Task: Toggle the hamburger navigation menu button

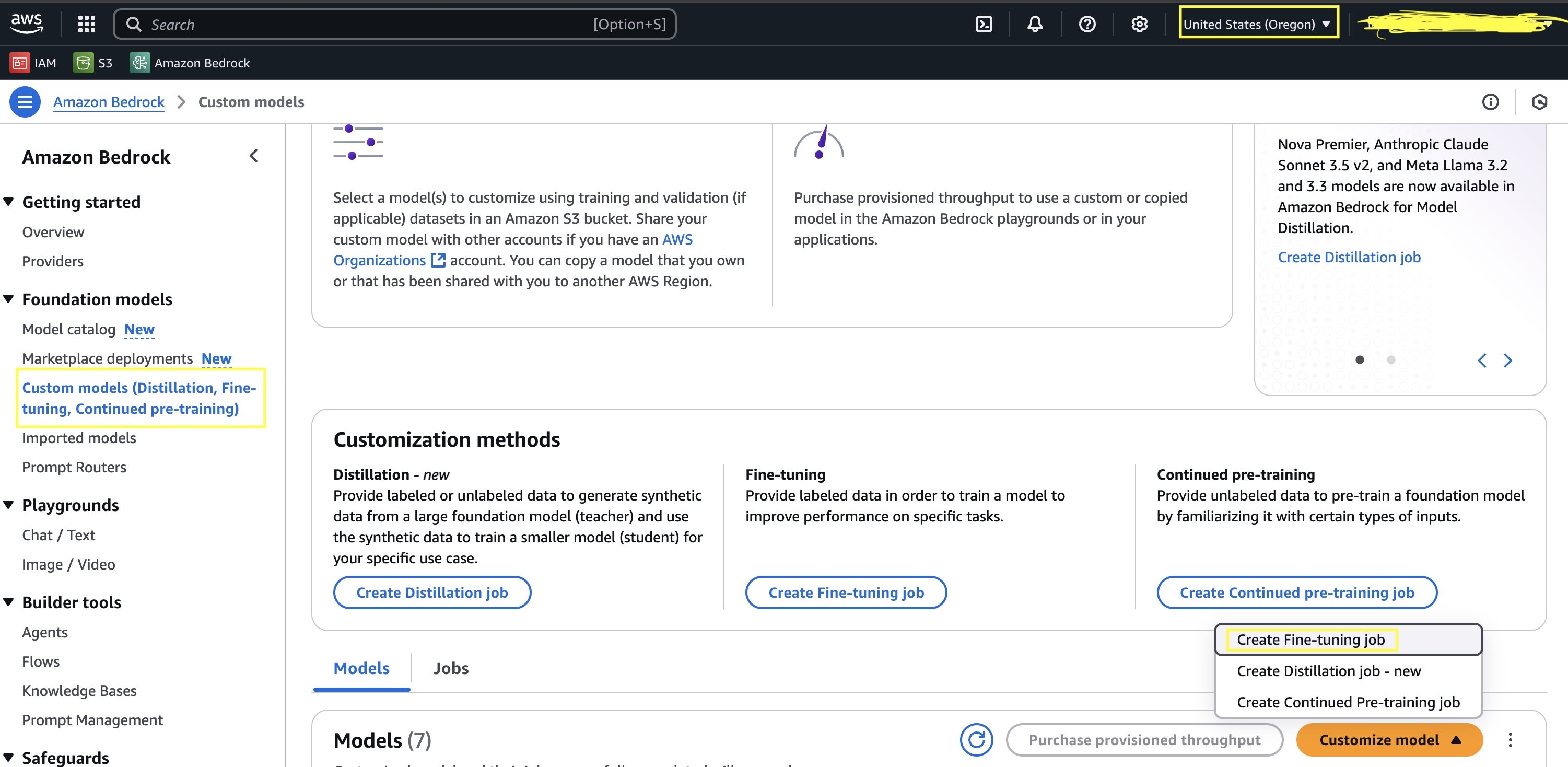Action: [x=25, y=102]
